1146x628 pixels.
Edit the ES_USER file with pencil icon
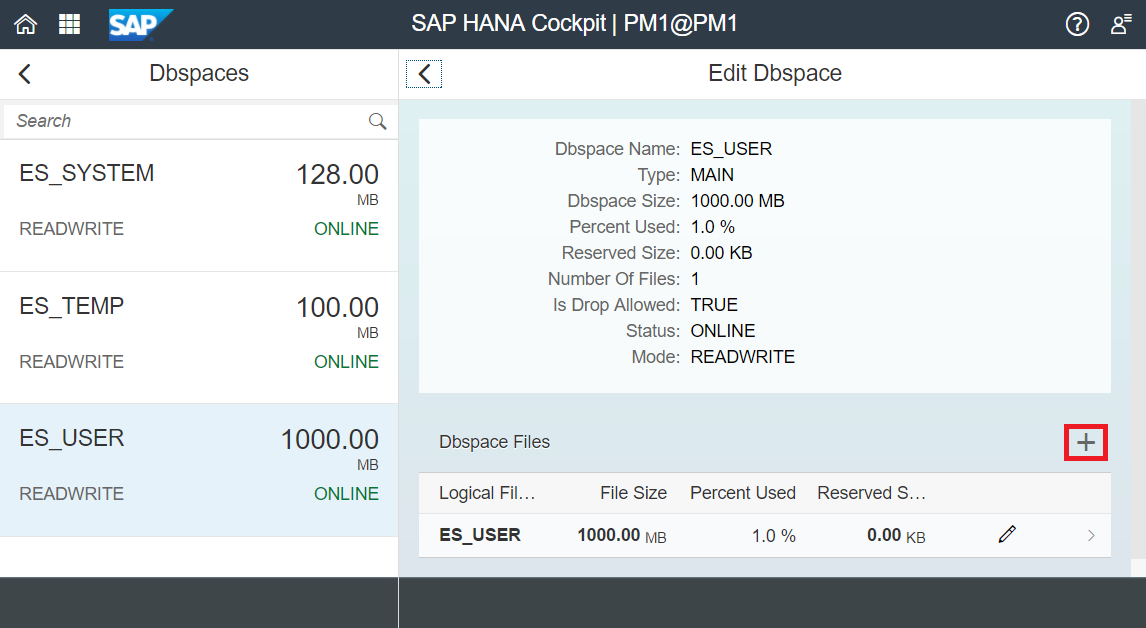[x=1007, y=534]
